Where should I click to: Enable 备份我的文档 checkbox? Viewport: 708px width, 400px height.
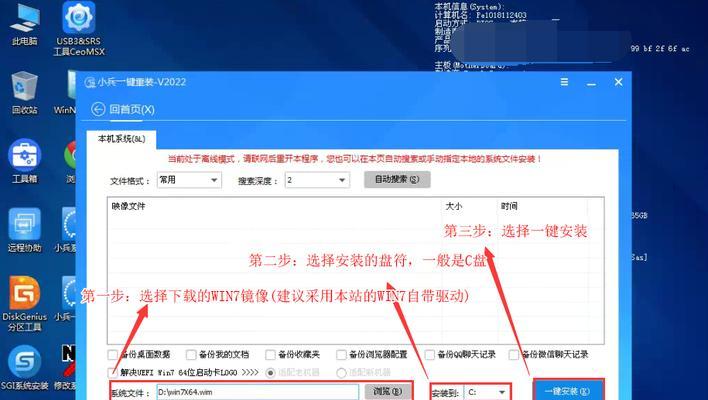[191, 354]
